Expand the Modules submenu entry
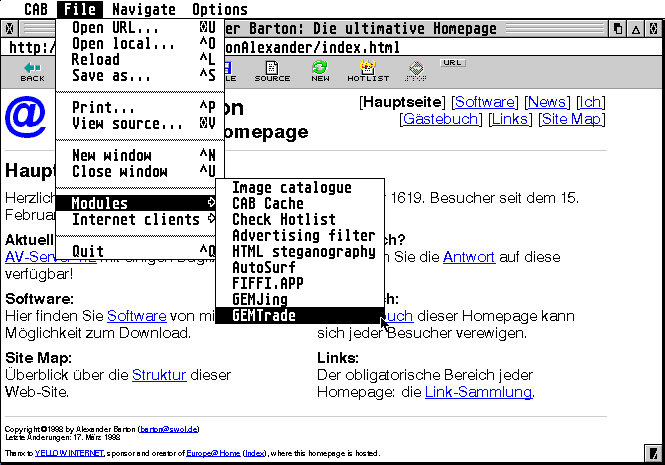The width and height of the screenshot is (665, 465). click(136, 203)
